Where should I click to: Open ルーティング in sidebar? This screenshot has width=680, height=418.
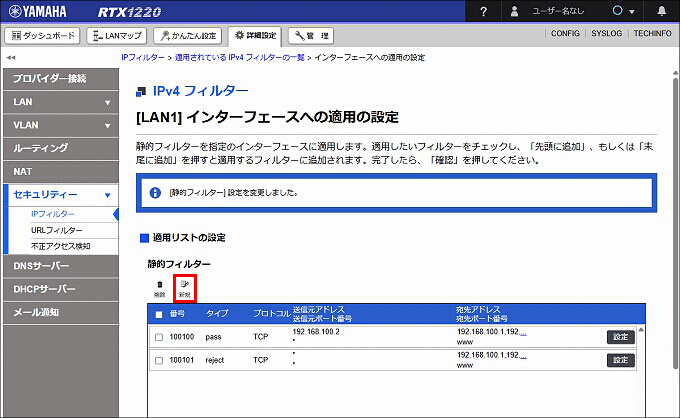[61, 149]
